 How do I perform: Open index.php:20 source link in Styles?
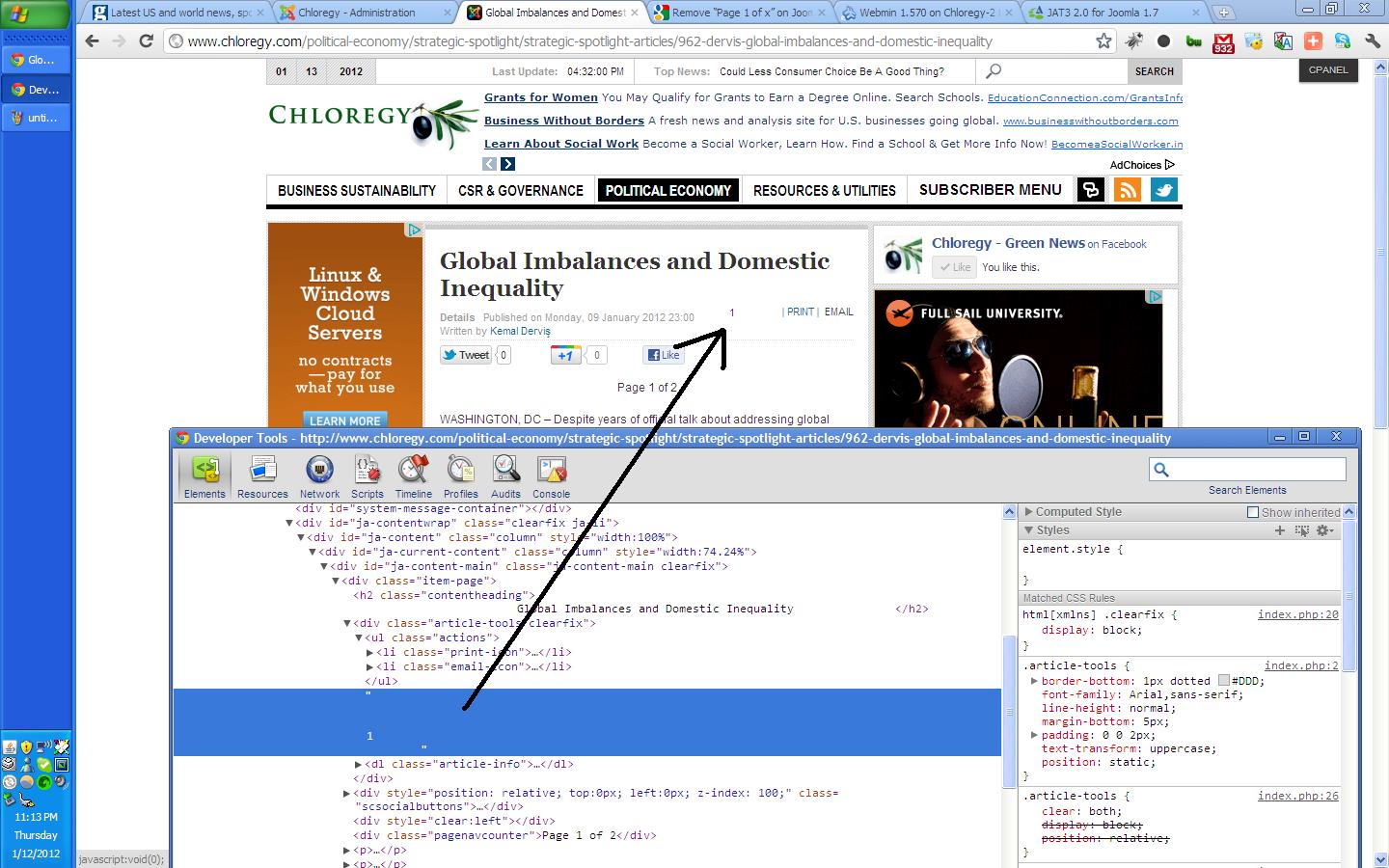click(x=1298, y=614)
